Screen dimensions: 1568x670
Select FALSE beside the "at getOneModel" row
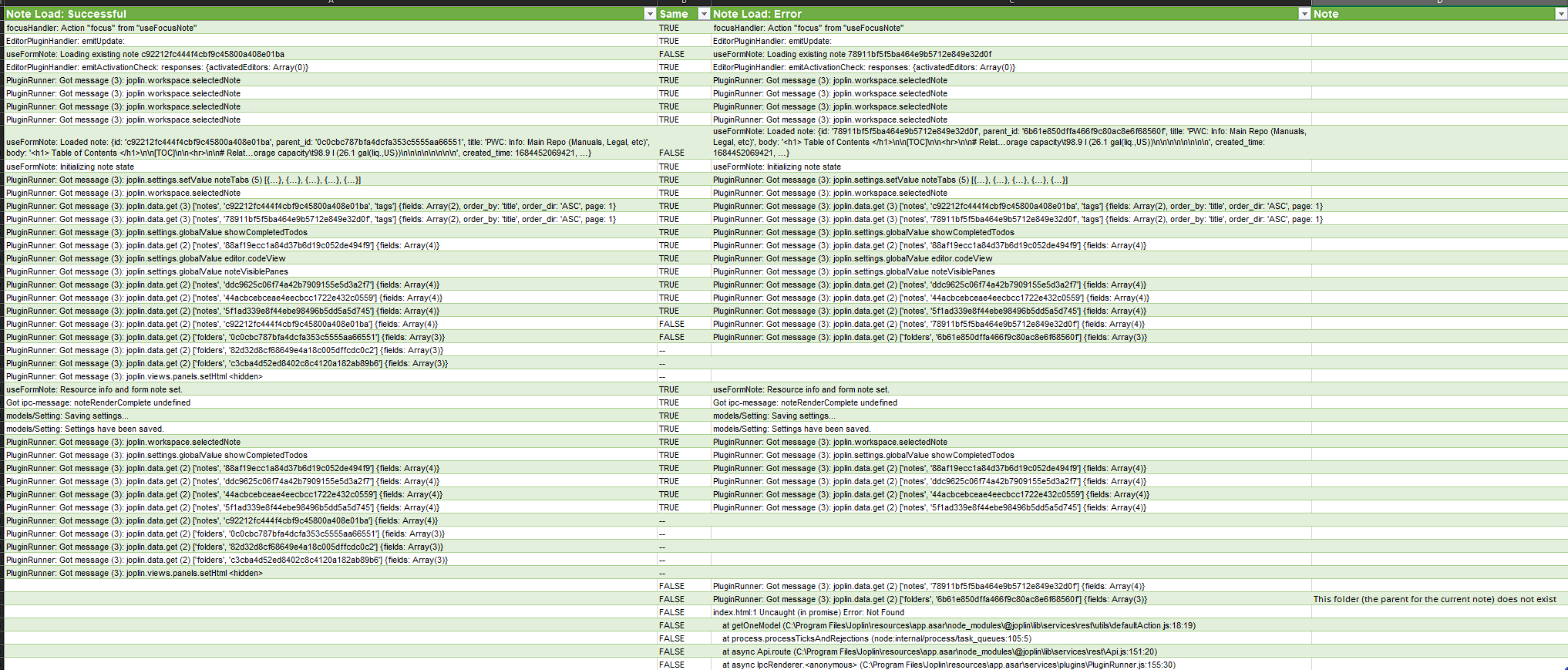tap(683, 625)
